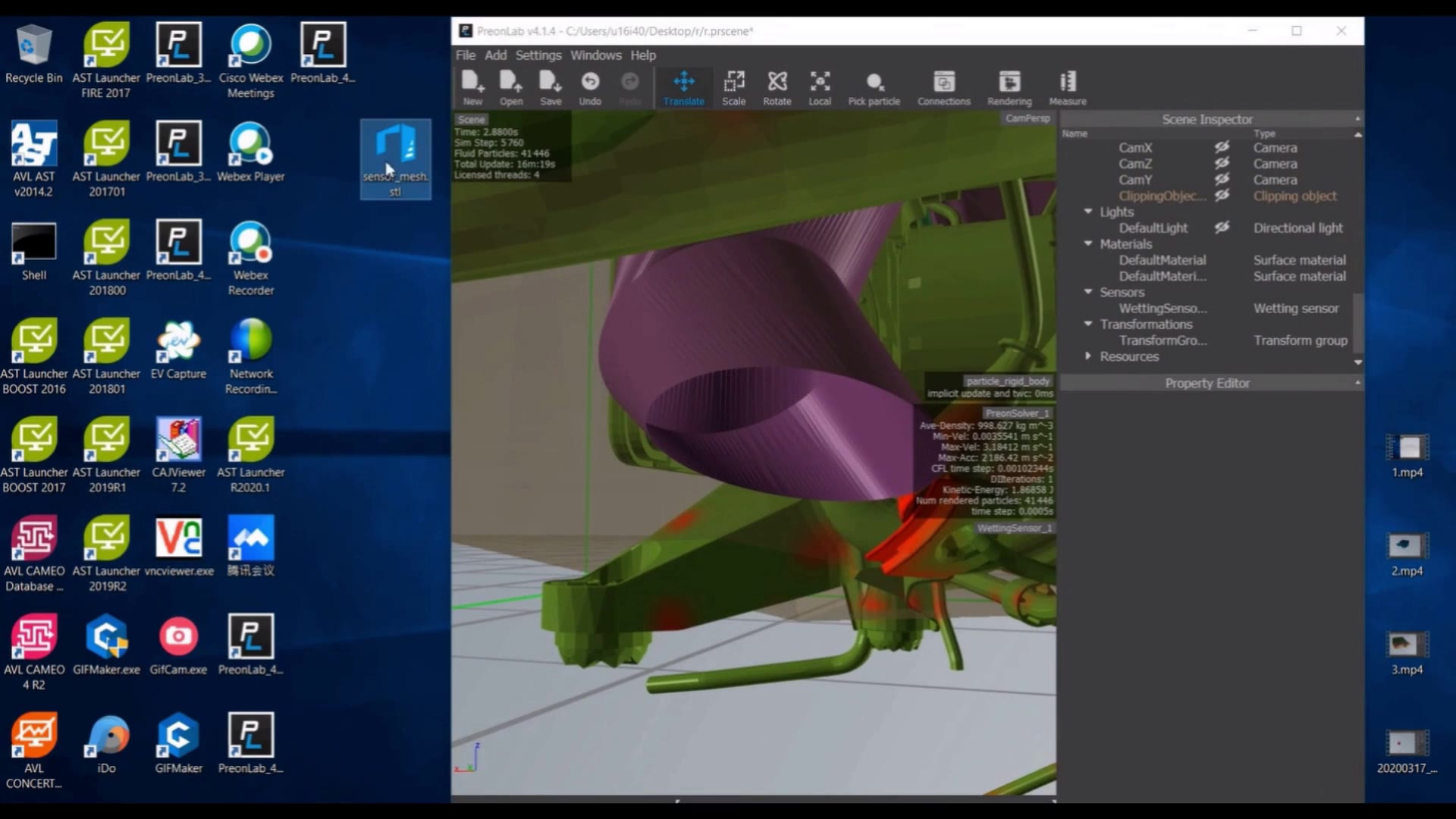Viewport: 1456px width, 819px height.
Task: Toggle visibility of CamX camera
Action: pyautogui.click(x=1222, y=147)
